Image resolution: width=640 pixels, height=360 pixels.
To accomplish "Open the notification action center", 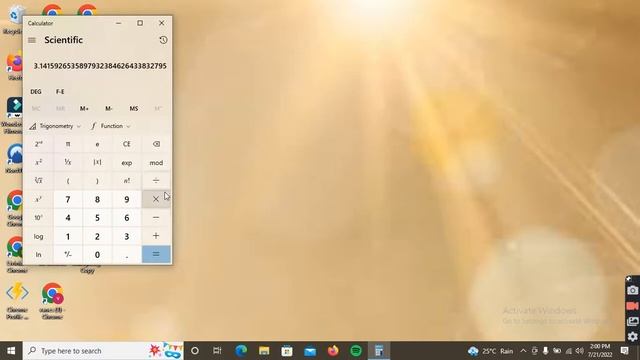I will tap(624, 351).
